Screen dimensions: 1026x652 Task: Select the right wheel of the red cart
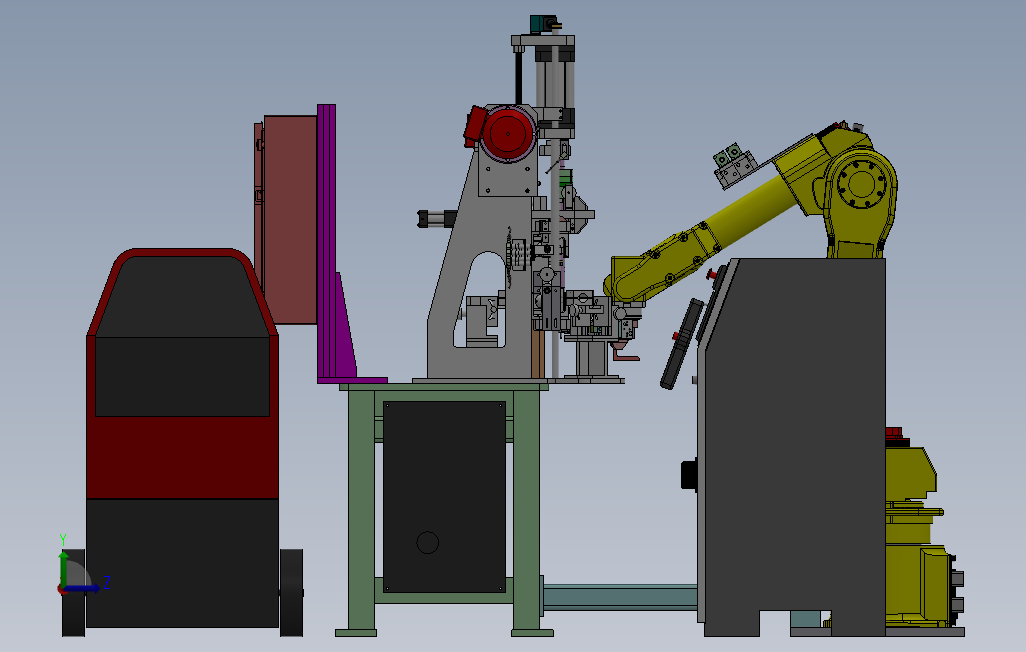pyautogui.click(x=291, y=592)
